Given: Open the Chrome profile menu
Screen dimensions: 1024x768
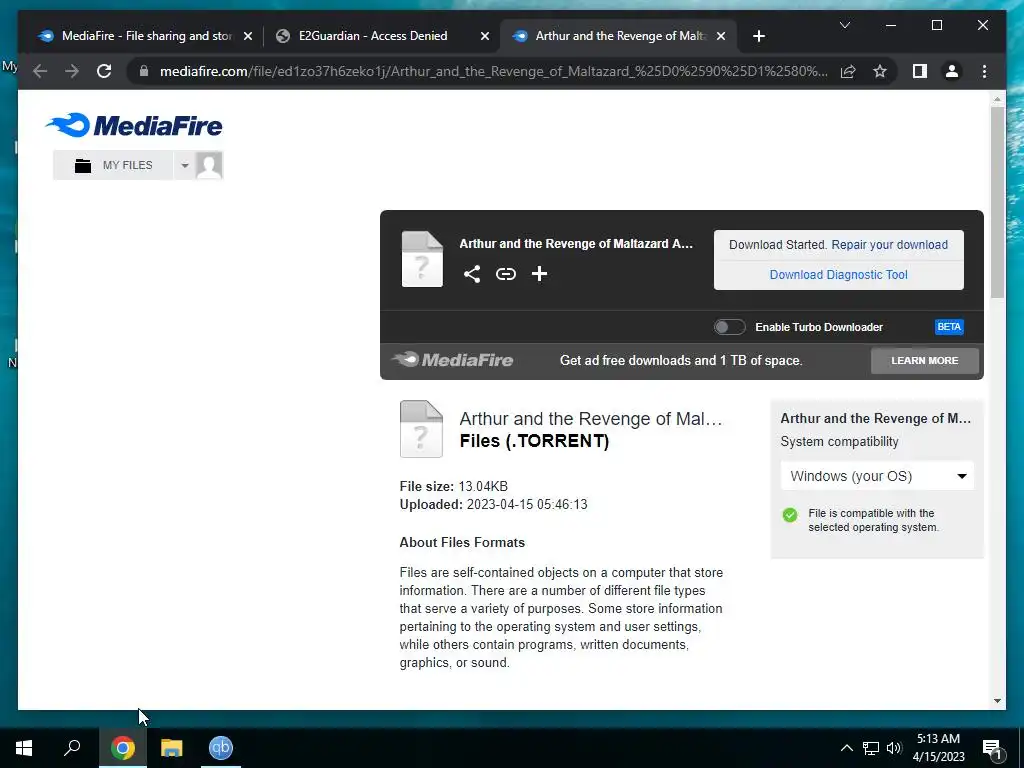Looking at the screenshot, I should coord(952,71).
